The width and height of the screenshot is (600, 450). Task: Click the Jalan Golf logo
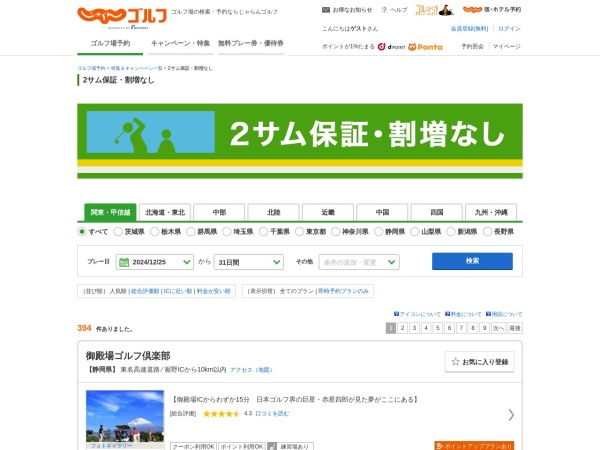[122, 16]
